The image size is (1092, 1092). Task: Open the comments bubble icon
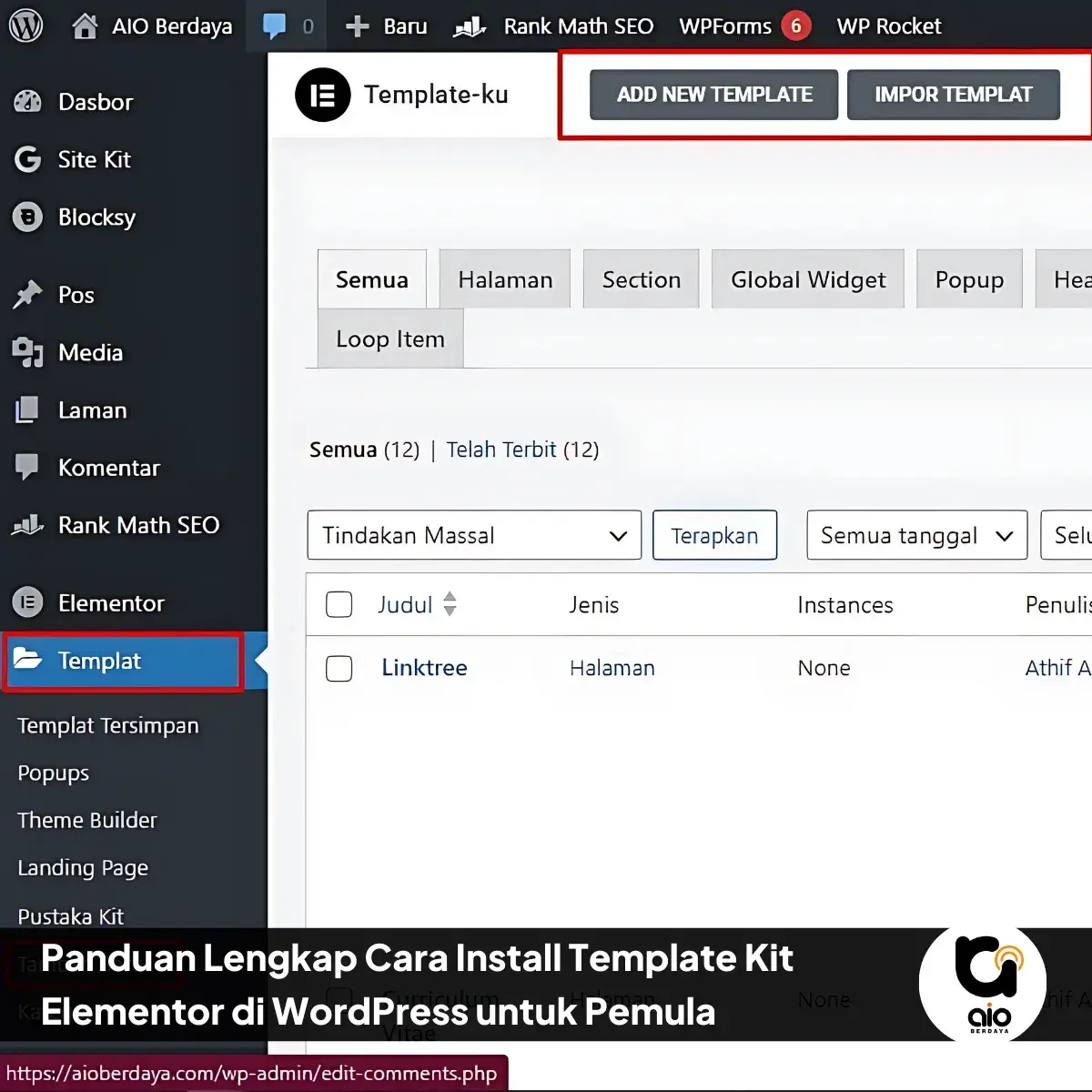[274, 25]
